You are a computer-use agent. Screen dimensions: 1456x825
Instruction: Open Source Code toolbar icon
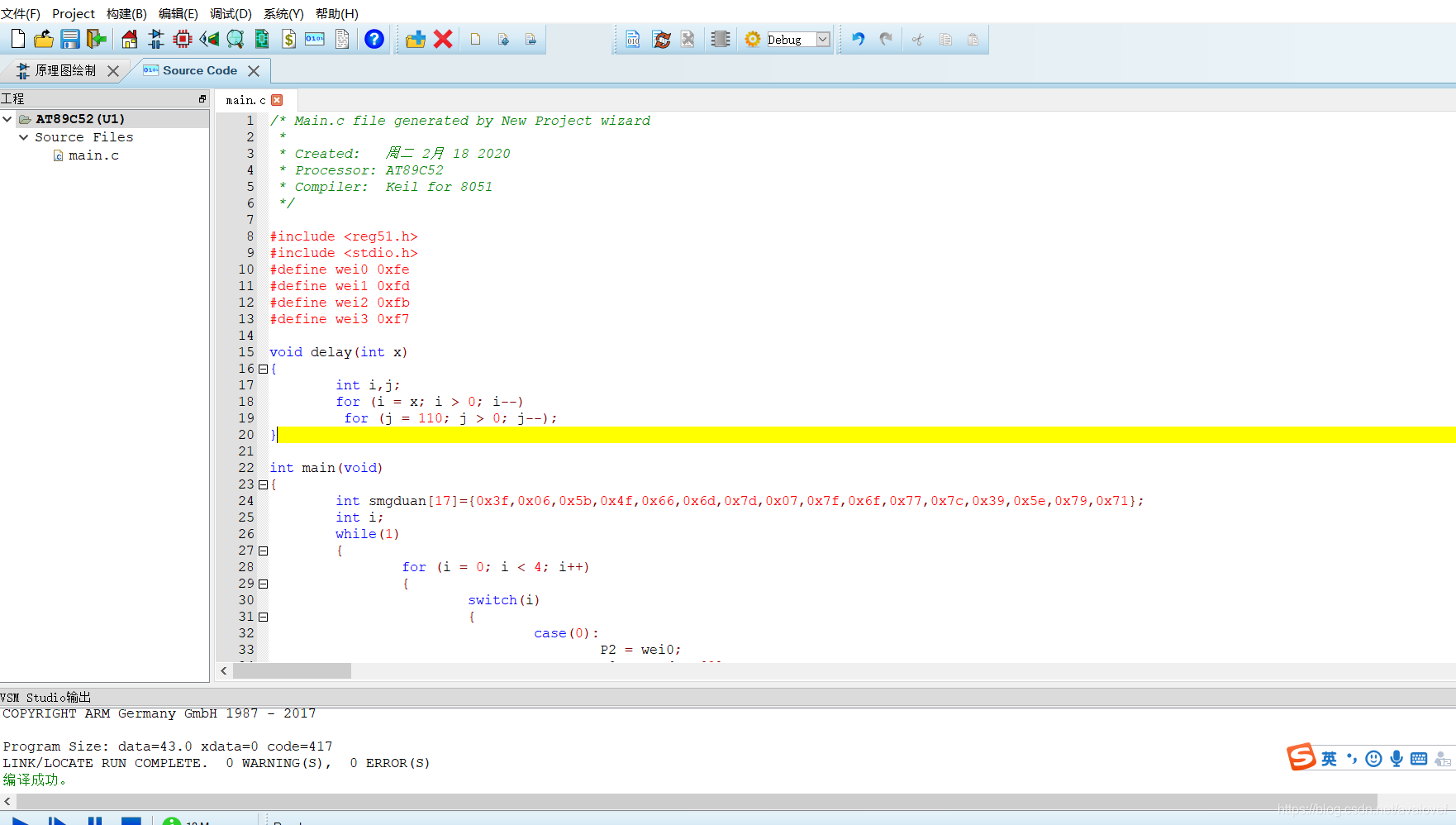tap(315, 39)
